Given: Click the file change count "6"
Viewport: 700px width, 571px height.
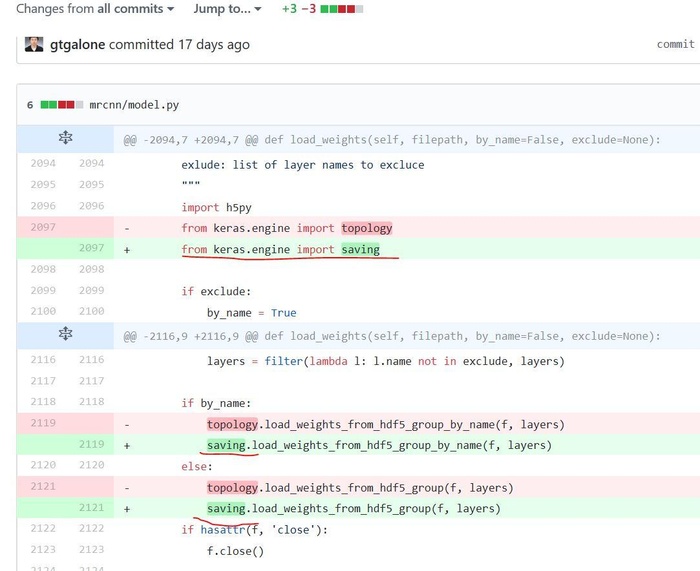Looking at the screenshot, I should coord(30,105).
